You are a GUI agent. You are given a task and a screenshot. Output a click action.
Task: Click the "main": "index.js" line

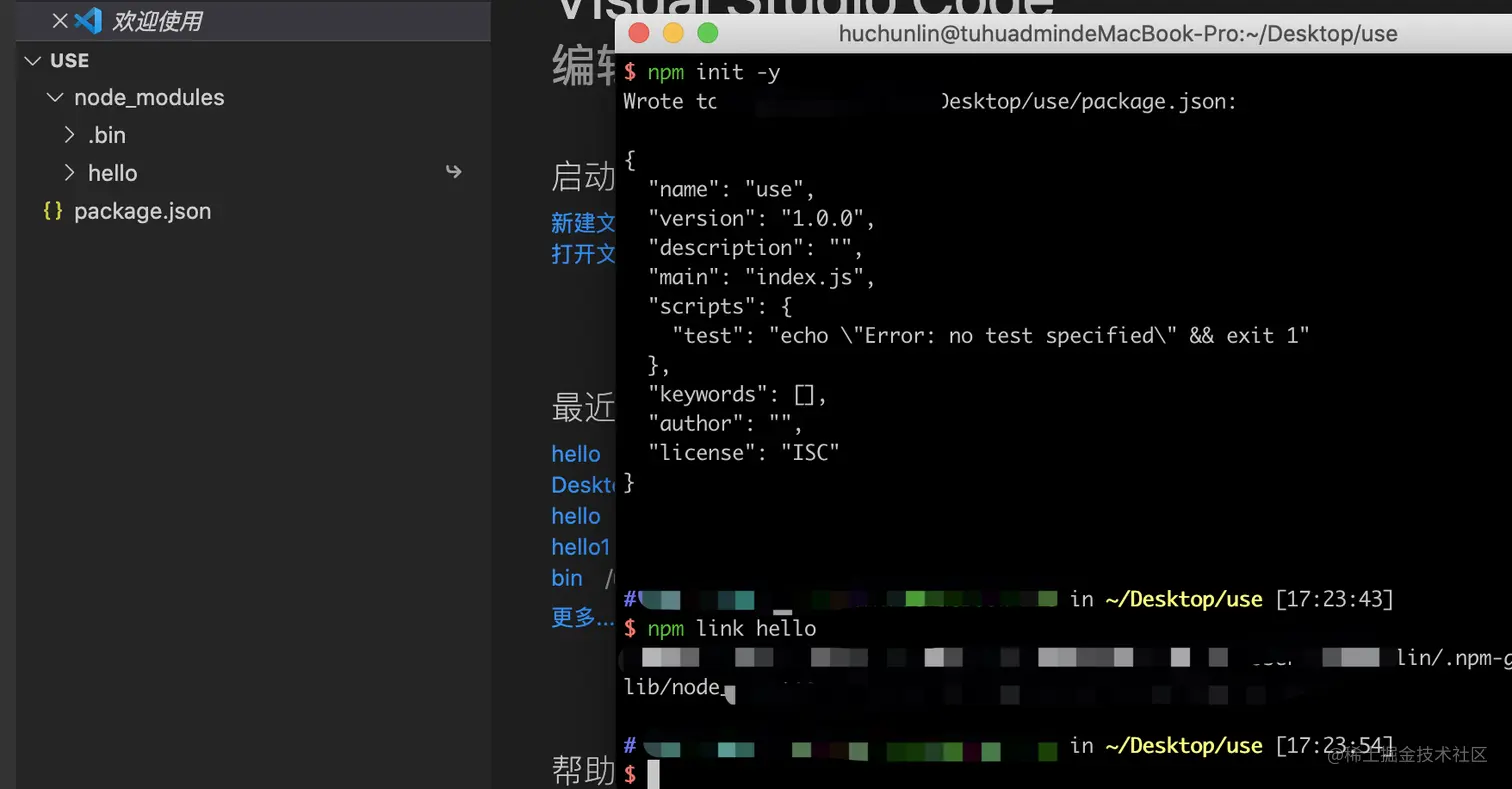(762, 277)
